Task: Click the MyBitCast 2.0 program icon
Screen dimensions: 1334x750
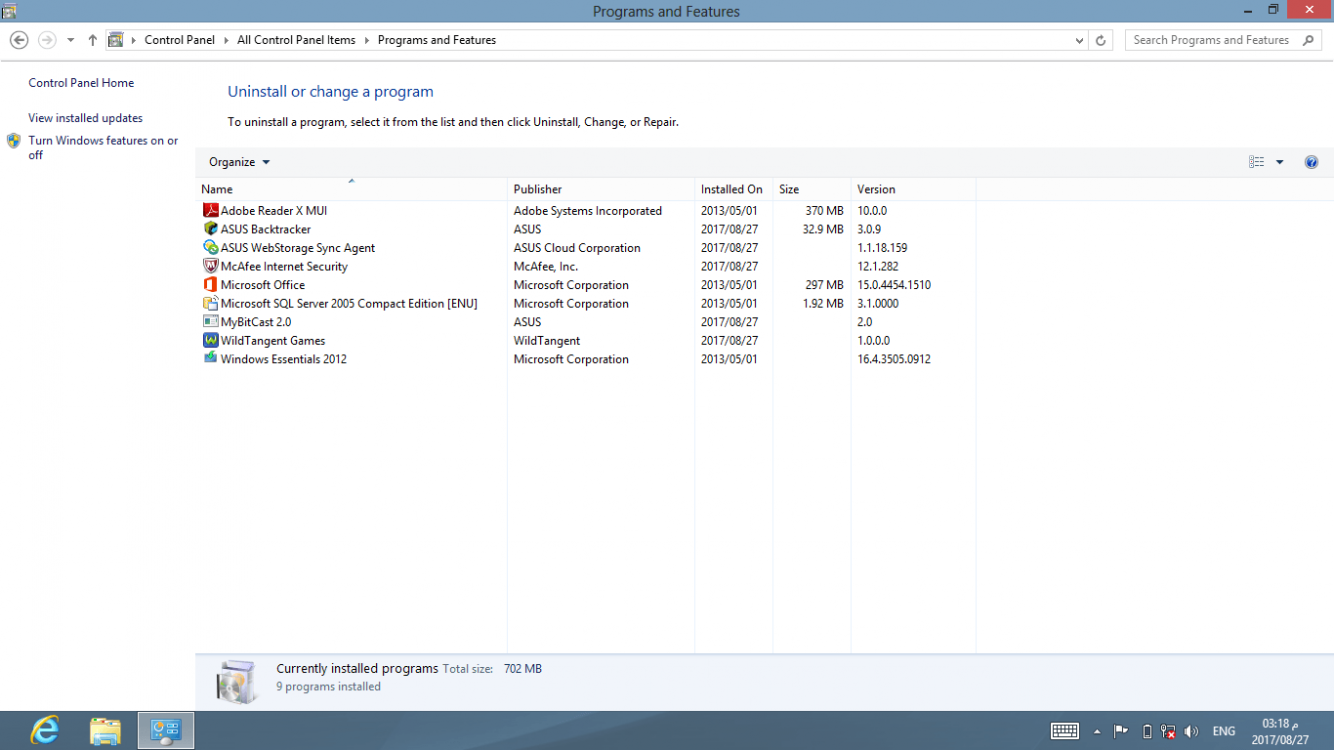Action: (210, 322)
